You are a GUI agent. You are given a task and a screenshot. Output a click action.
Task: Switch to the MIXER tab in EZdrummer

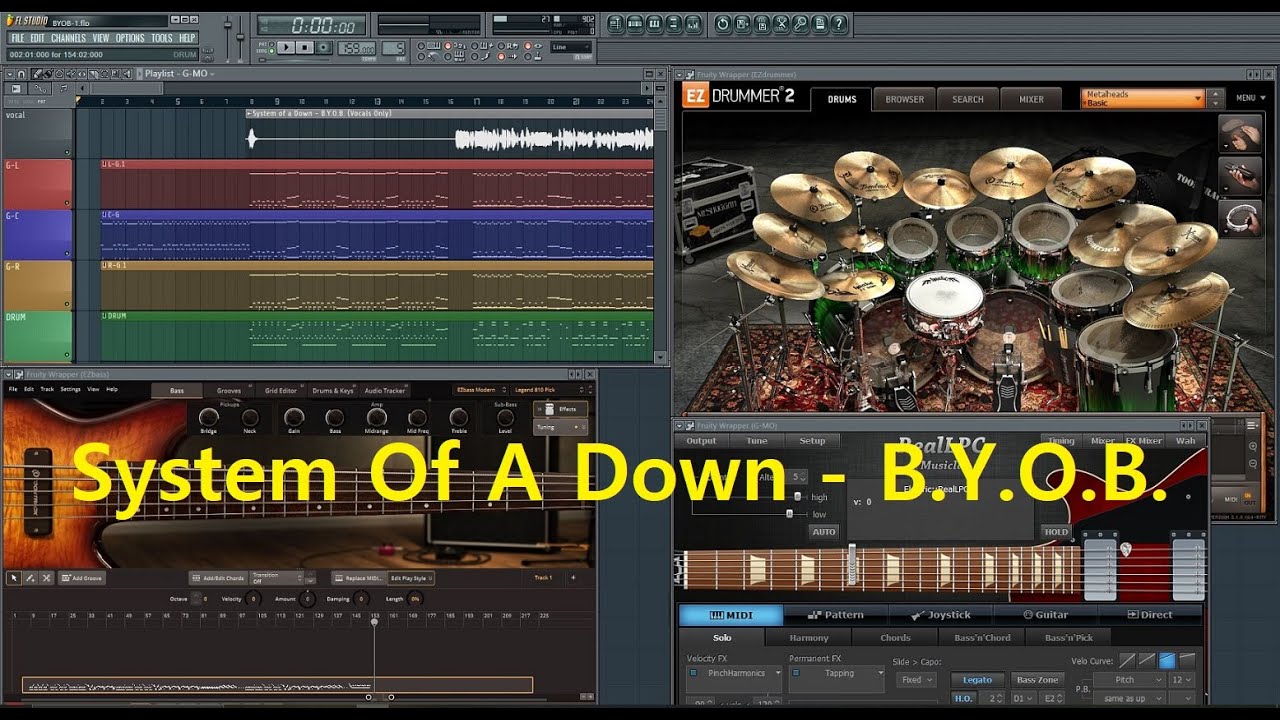pyautogui.click(x=1031, y=99)
